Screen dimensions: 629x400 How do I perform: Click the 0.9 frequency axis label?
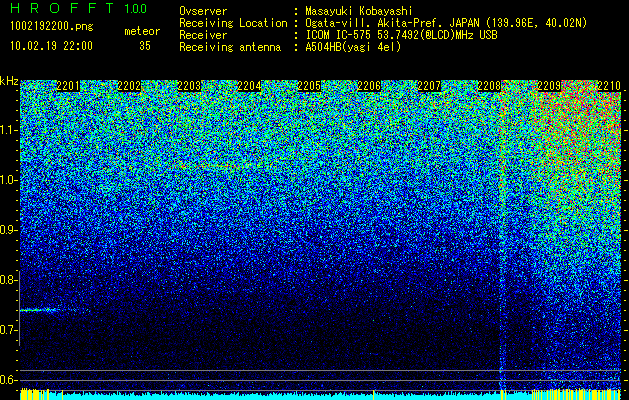click(x=8, y=230)
